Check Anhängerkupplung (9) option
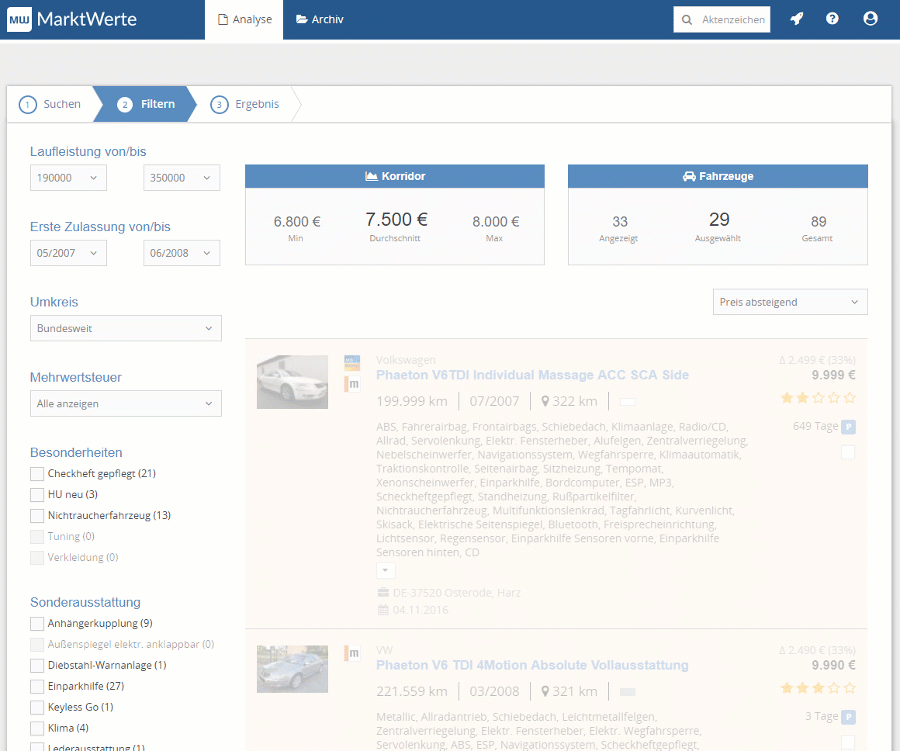 pos(37,624)
